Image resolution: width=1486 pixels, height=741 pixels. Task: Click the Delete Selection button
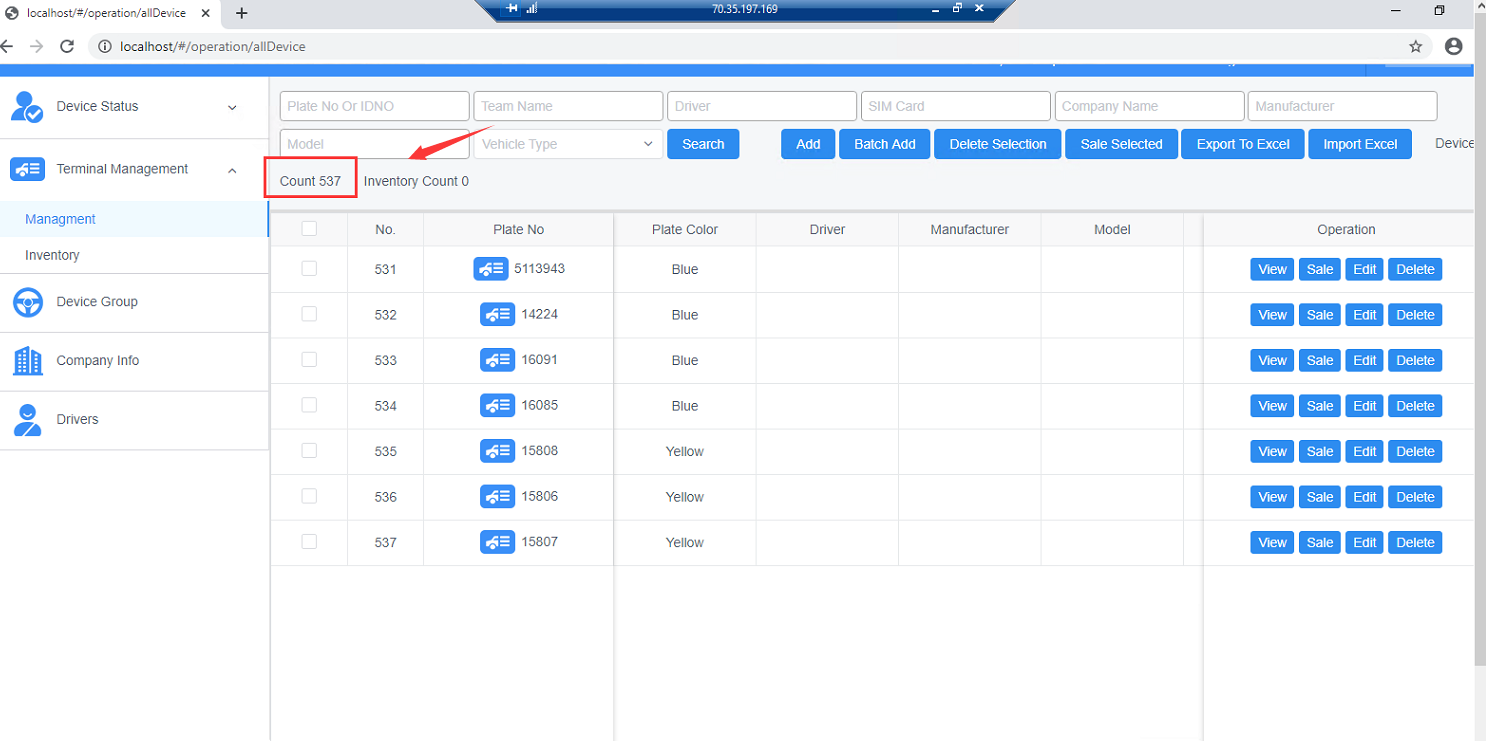[998, 144]
